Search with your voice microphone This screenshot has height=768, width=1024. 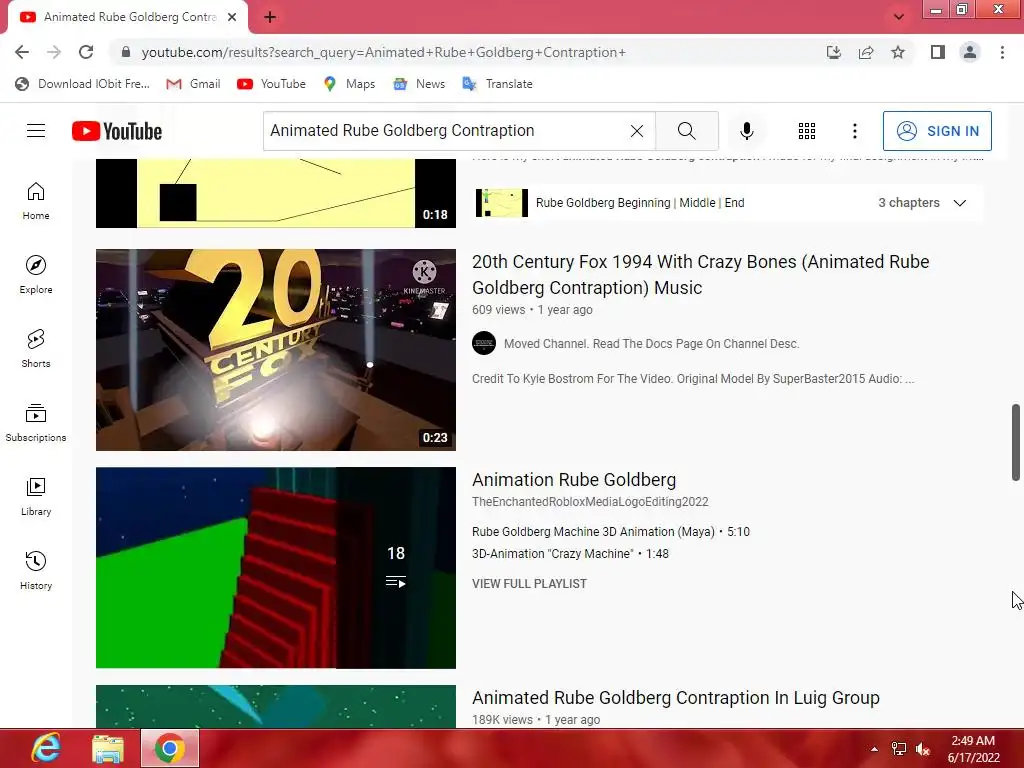click(746, 131)
